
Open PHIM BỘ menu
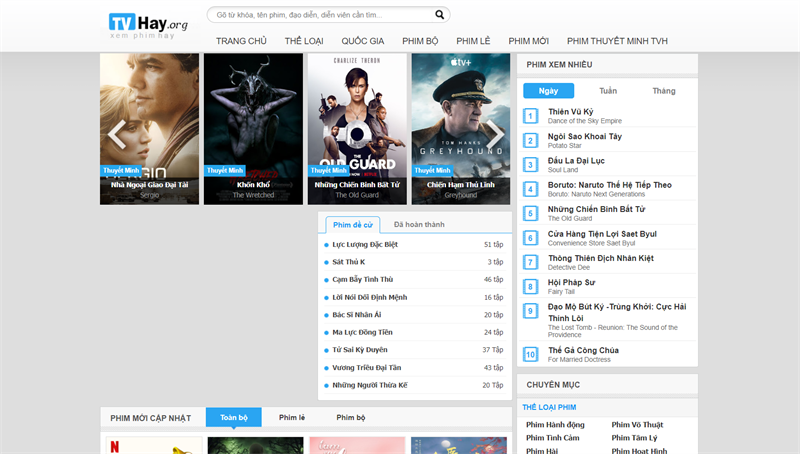pos(420,41)
